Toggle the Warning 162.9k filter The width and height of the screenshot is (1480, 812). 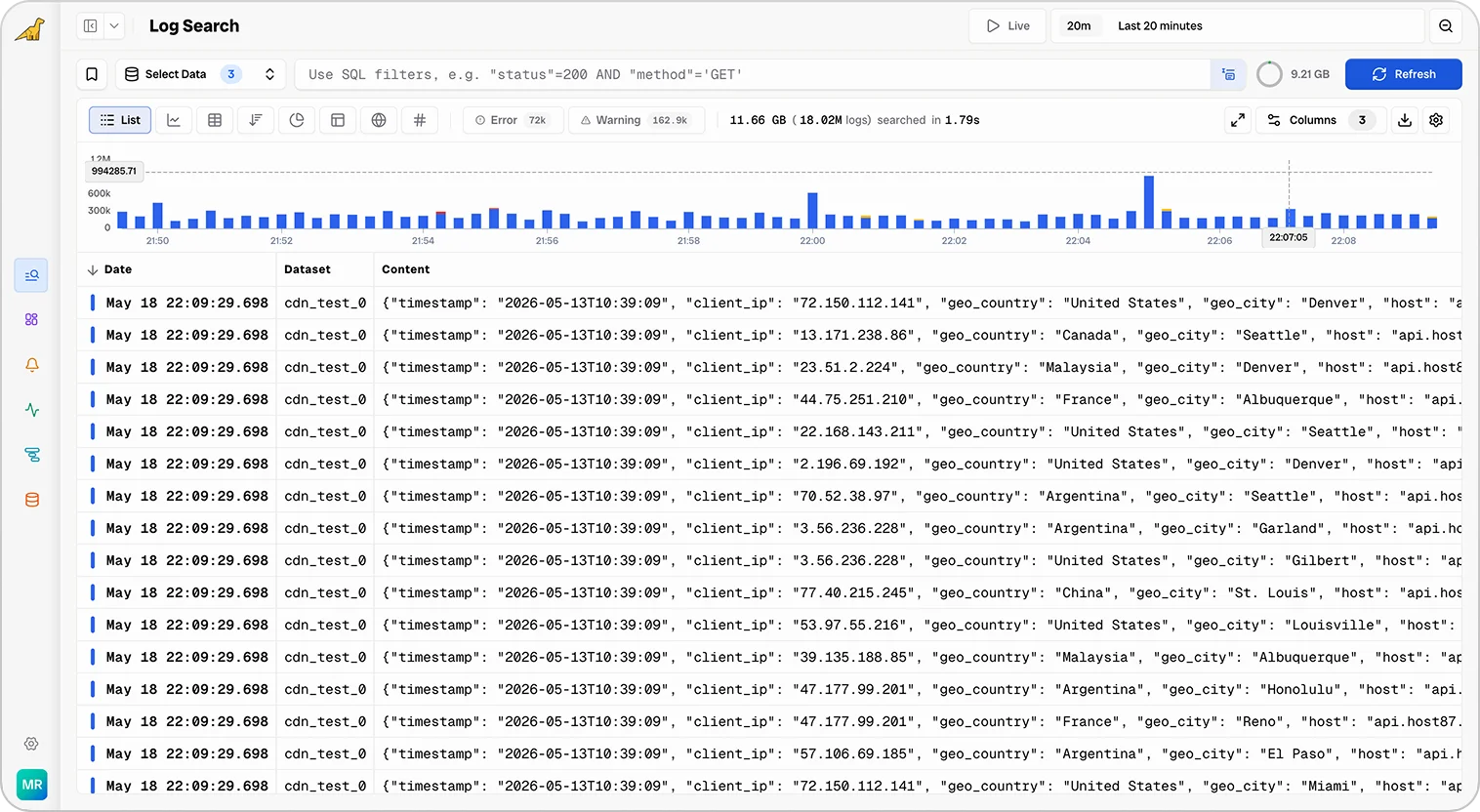[x=637, y=120]
